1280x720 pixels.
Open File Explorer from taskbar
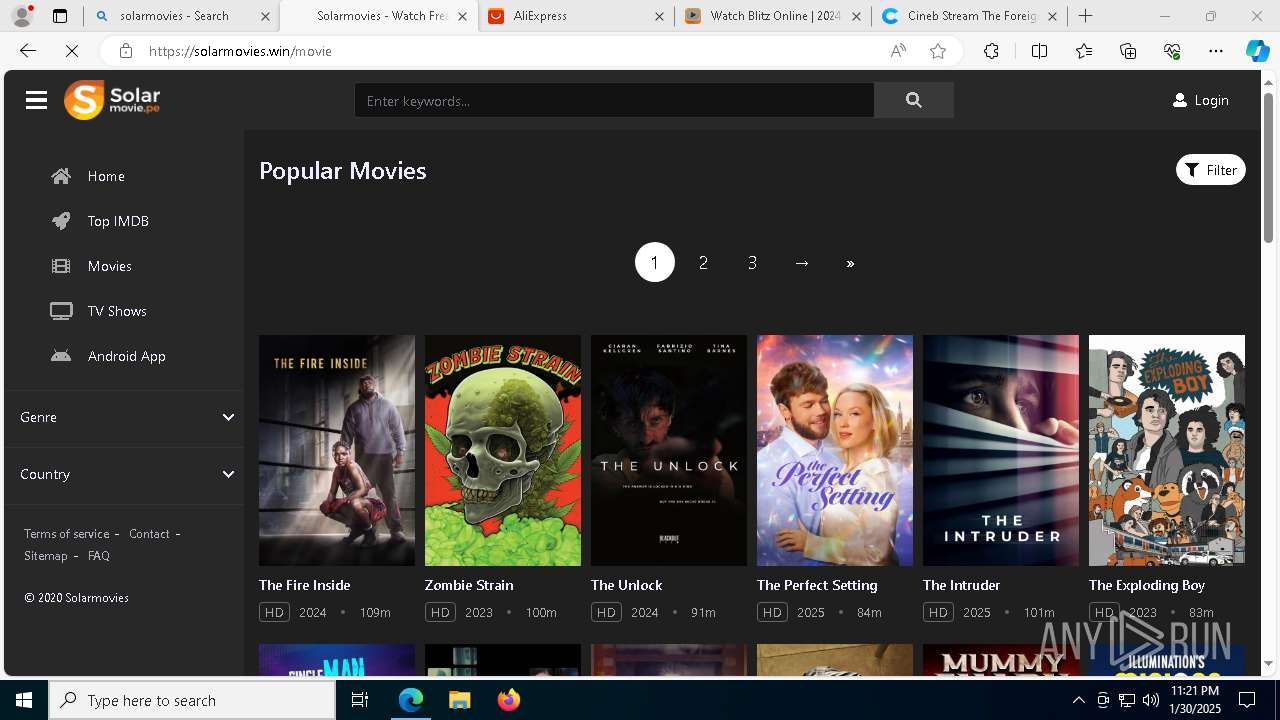tap(459, 700)
